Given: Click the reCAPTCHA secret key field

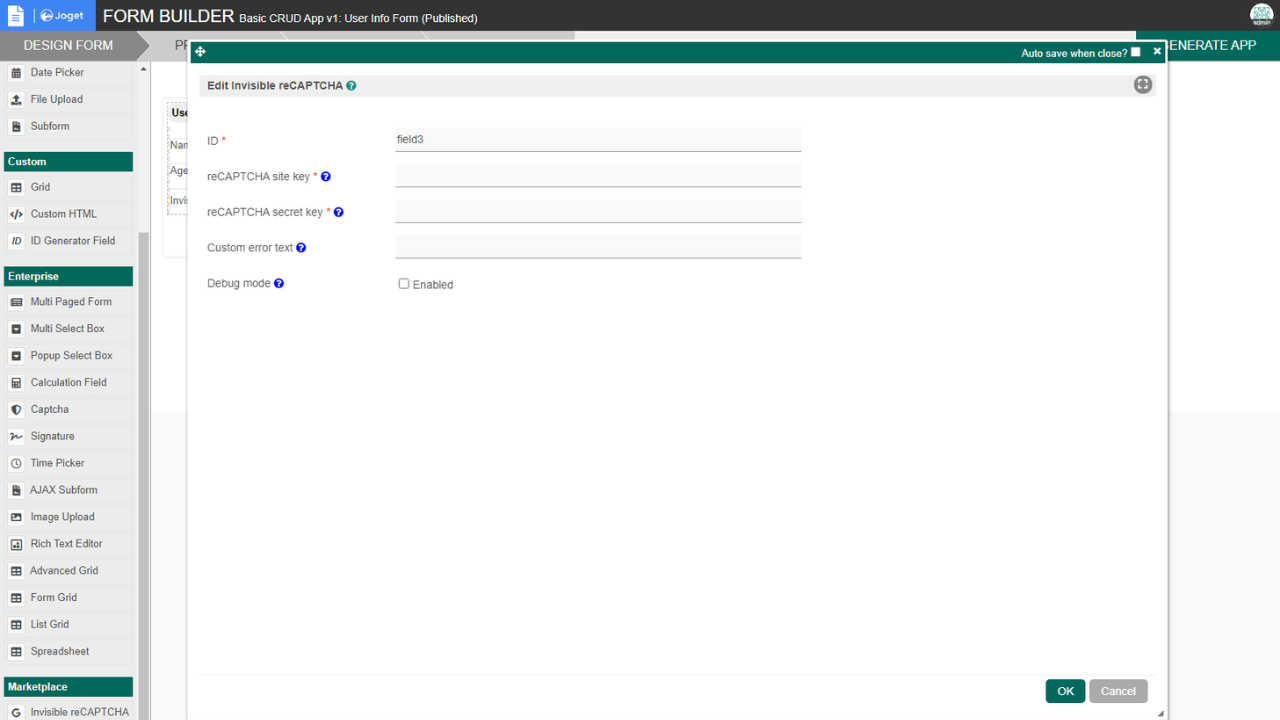Looking at the screenshot, I should click(598, 211).
